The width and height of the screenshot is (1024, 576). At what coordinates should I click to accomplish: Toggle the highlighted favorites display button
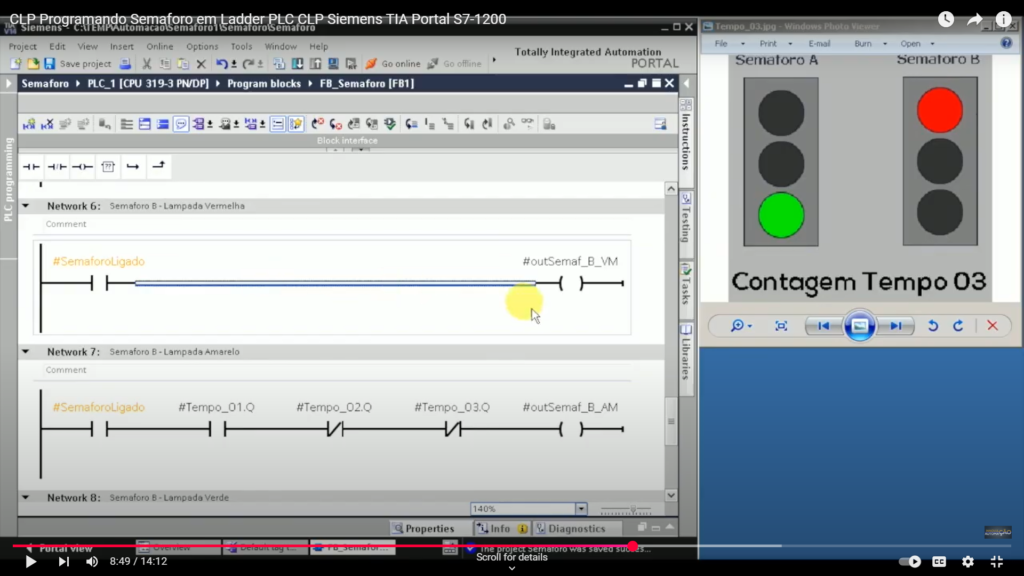tap(296, 124)
